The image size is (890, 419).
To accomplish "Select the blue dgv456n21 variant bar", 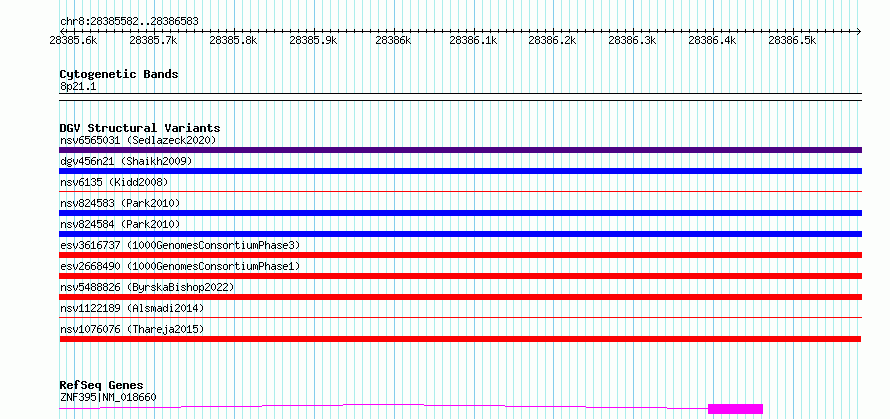I will click(x=460, y=171).
